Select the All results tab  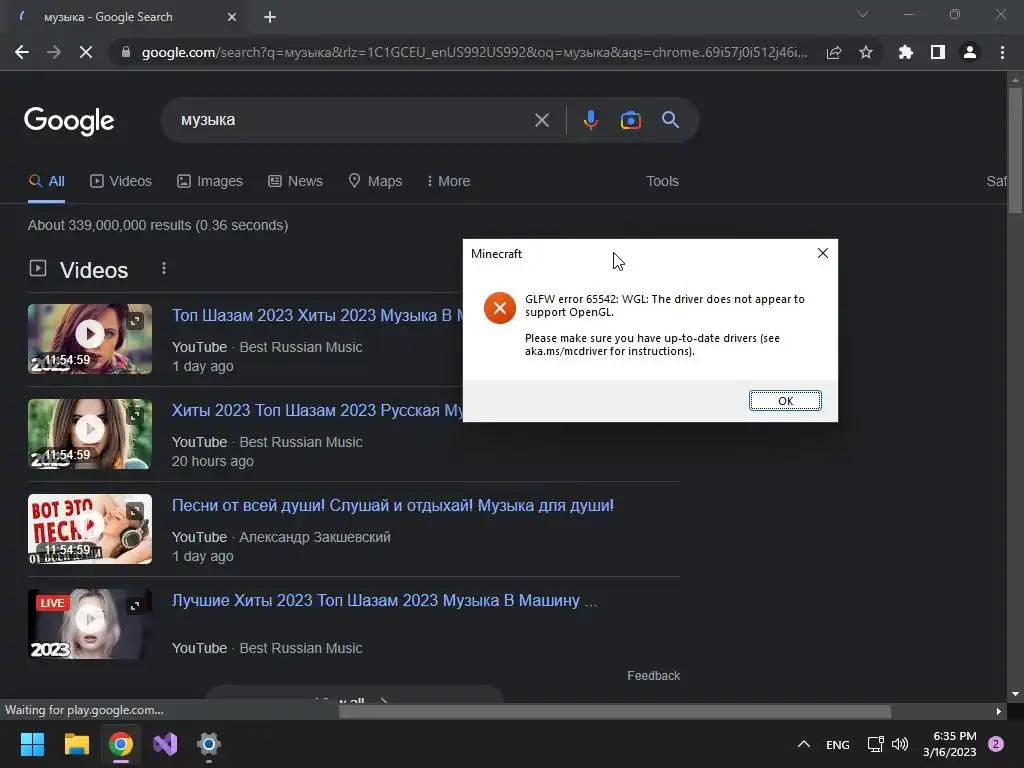[x=46, y=182]
